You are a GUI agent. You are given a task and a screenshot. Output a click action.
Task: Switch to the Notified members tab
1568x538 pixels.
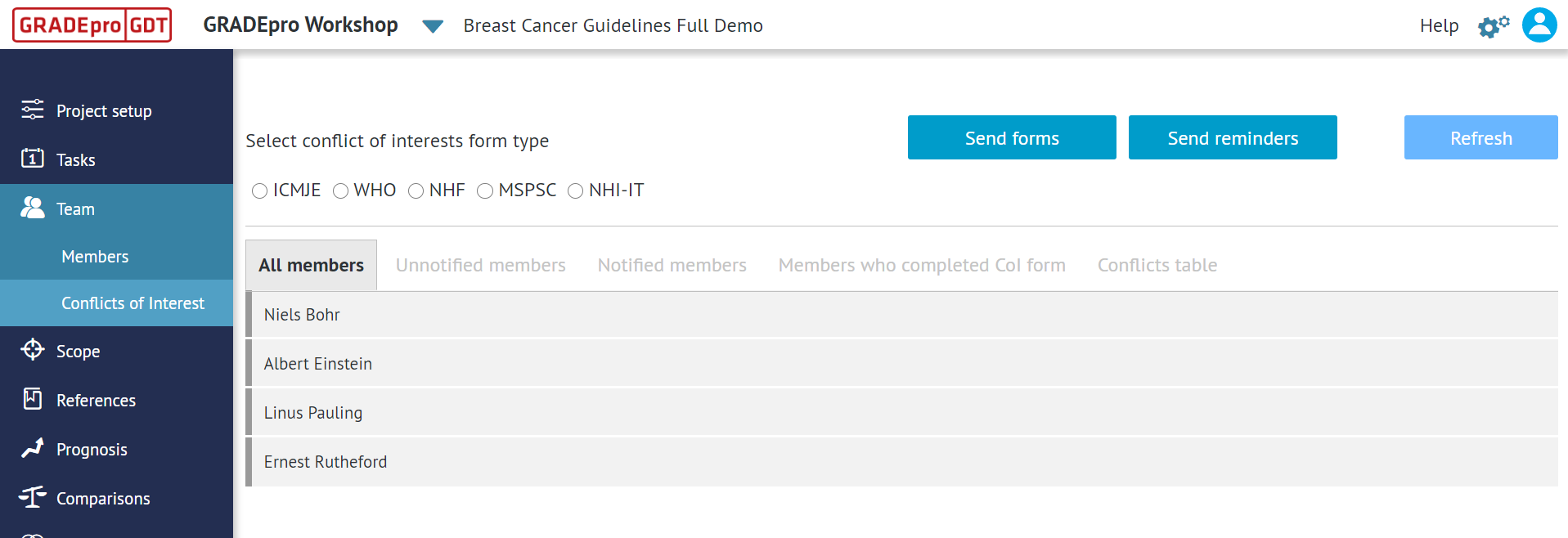[x=672, y=265]
